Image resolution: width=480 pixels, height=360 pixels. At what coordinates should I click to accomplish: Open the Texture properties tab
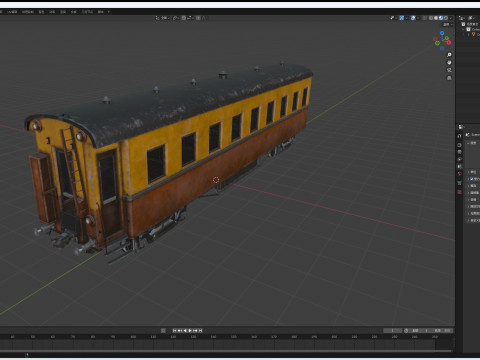460,192
